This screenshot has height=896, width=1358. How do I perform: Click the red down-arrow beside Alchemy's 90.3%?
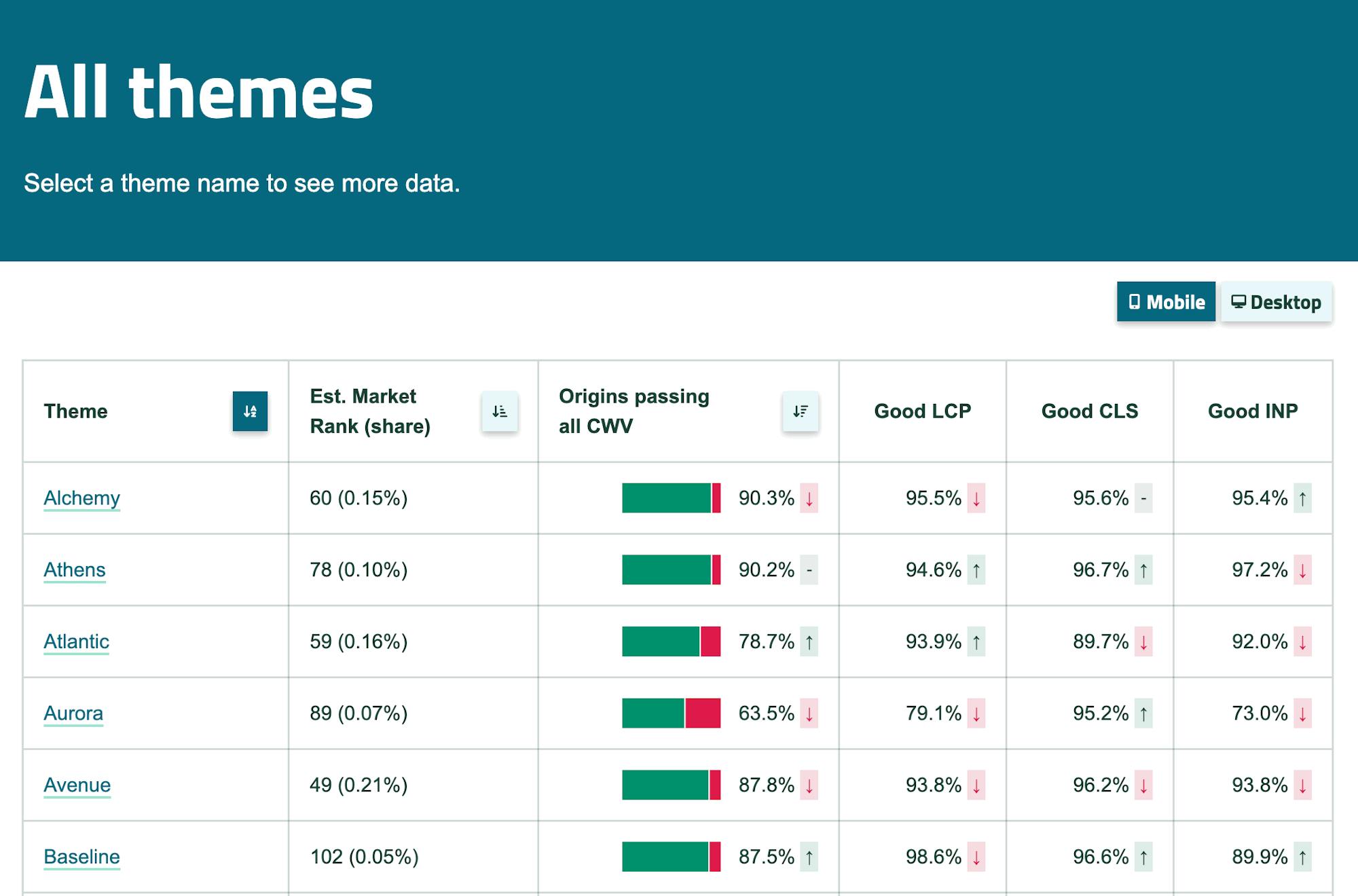tap(808, 499)
